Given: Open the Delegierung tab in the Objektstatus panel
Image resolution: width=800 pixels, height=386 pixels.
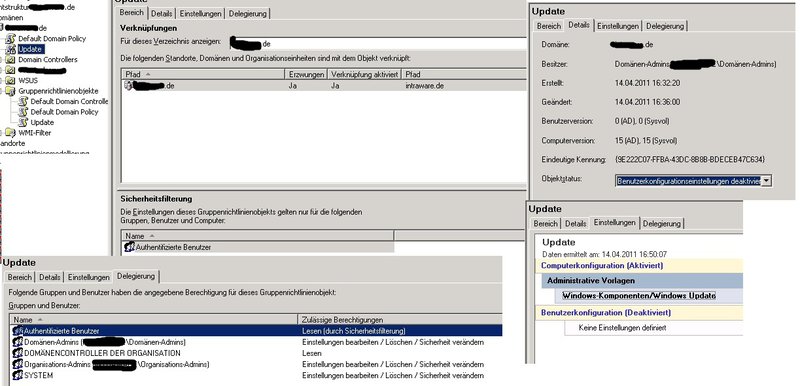Looking at the screenshot, I should pos(665,26).
